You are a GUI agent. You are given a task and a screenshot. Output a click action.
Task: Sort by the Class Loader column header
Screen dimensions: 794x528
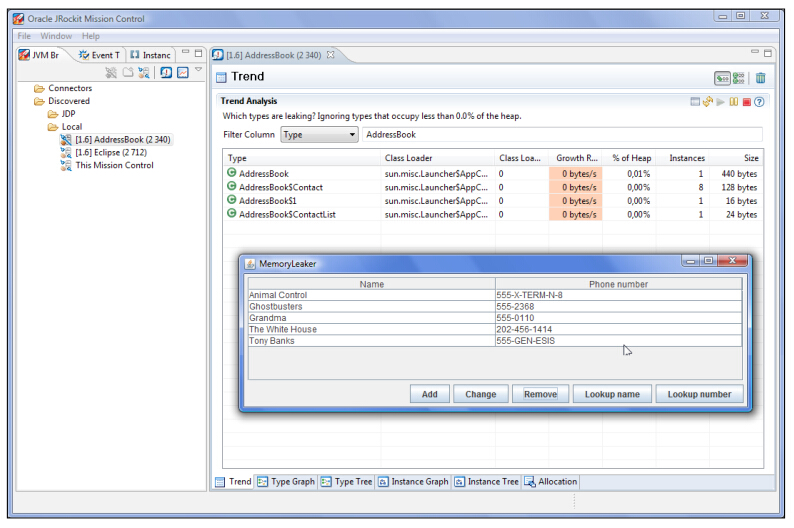pyautogui.click(x=438, y=158)
